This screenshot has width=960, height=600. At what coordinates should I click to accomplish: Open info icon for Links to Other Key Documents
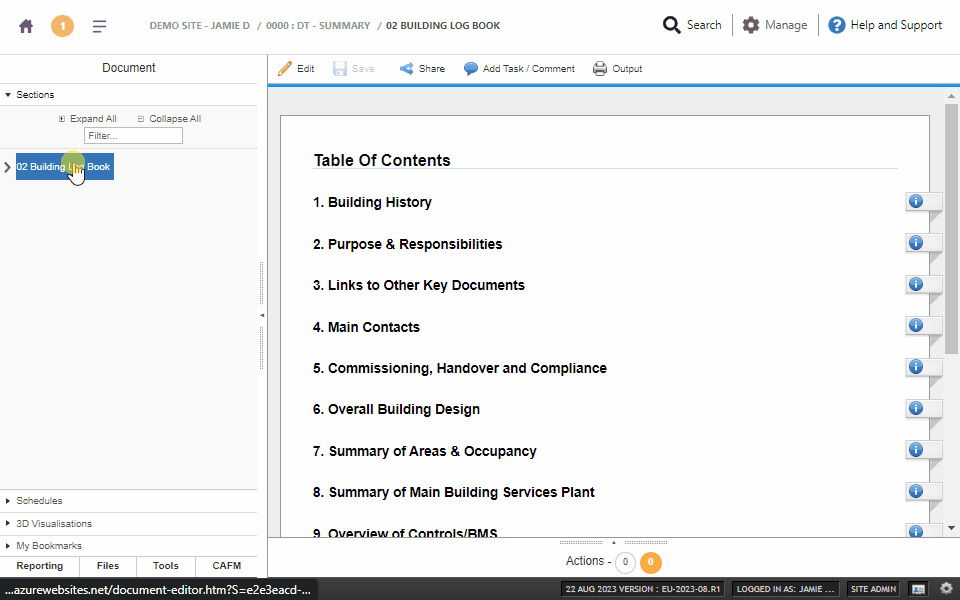pos(915,283)
